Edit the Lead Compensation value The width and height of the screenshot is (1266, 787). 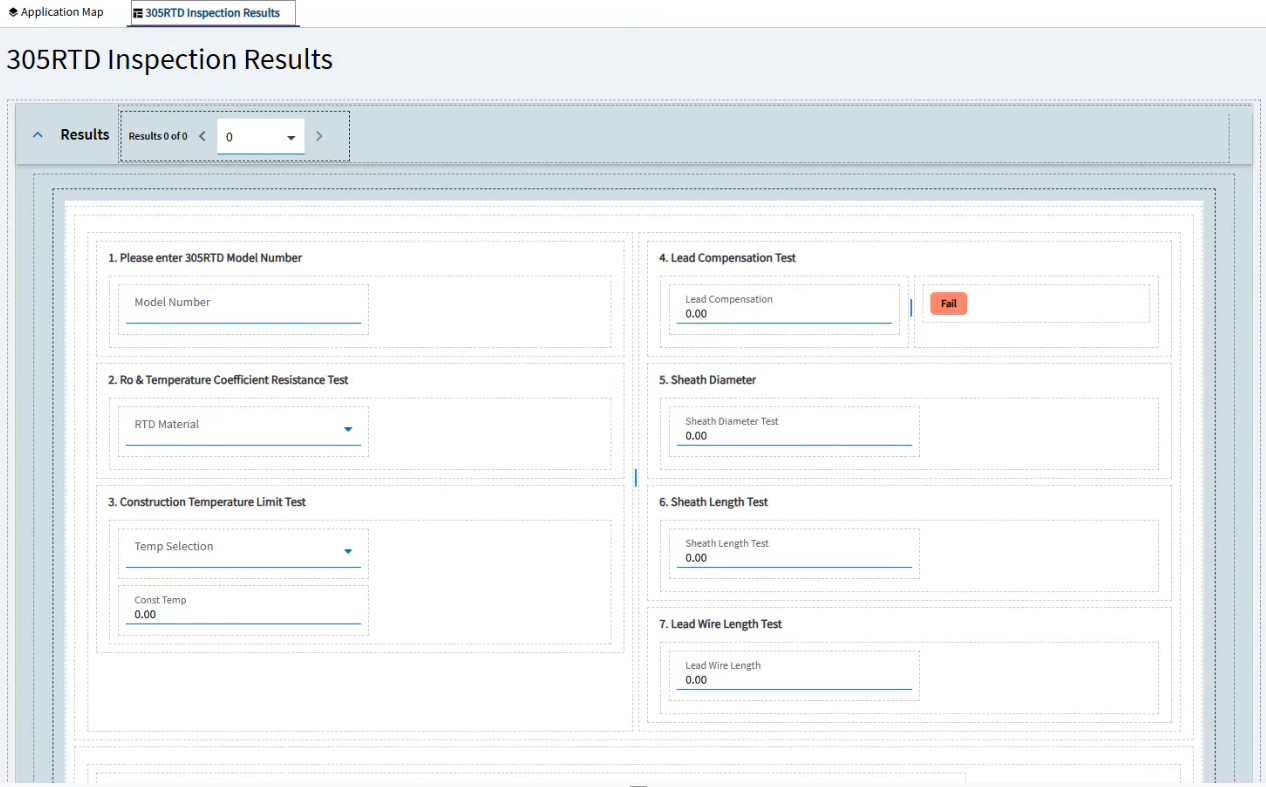click(783, 313)
